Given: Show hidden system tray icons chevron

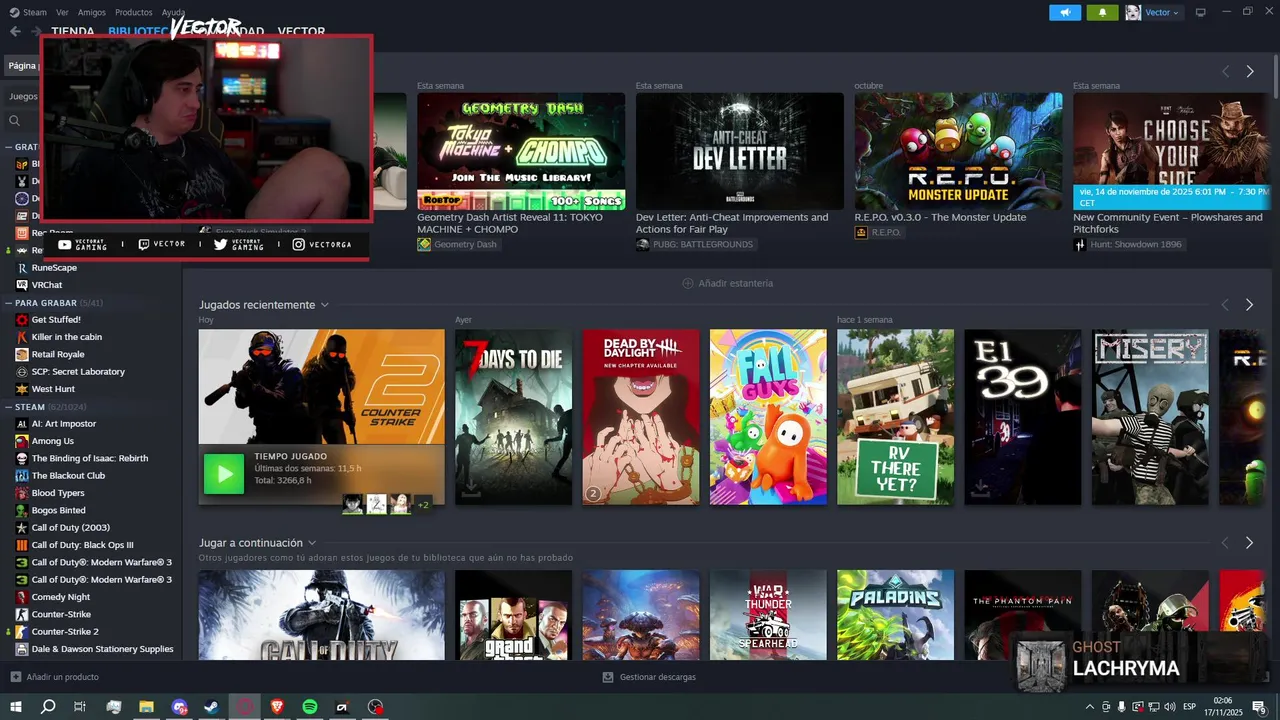Looking at the screenshot, I should tap(1090, 707).
